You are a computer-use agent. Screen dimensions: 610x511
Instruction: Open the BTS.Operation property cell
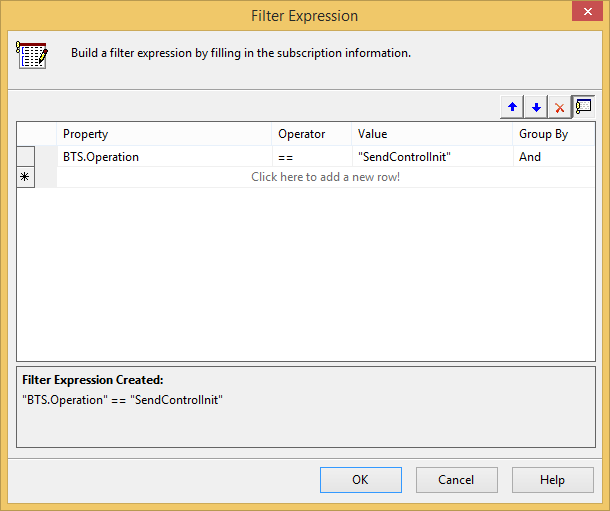(x=164, y=157)
